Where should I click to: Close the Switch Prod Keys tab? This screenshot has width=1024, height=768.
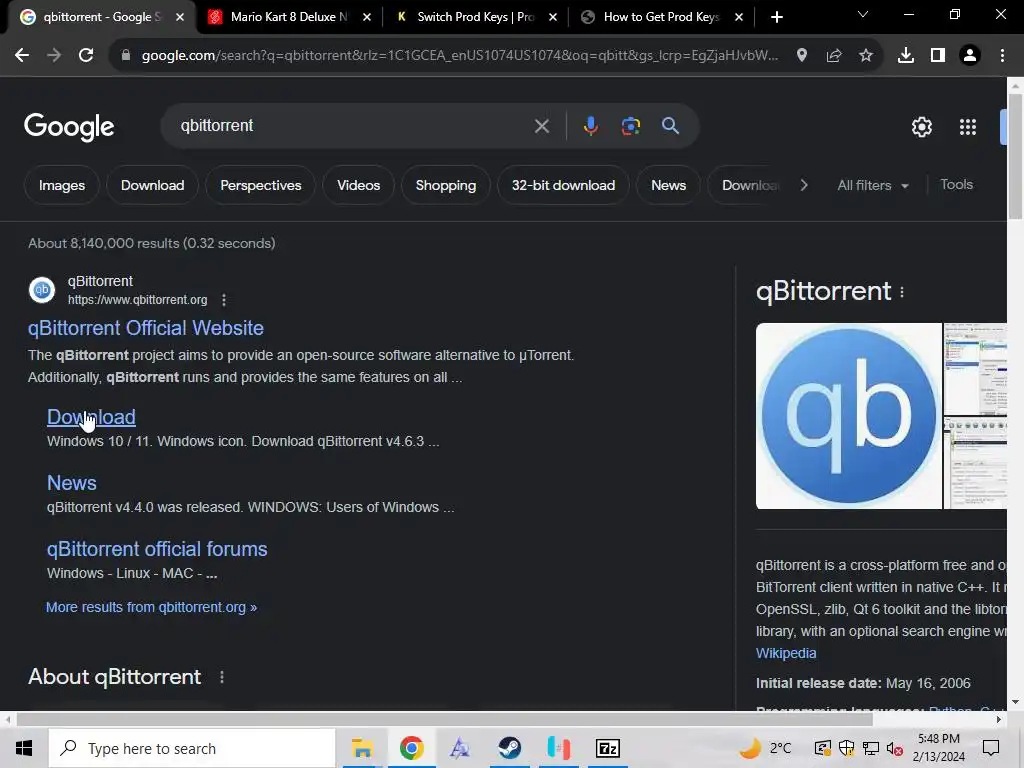pos(552,17)
